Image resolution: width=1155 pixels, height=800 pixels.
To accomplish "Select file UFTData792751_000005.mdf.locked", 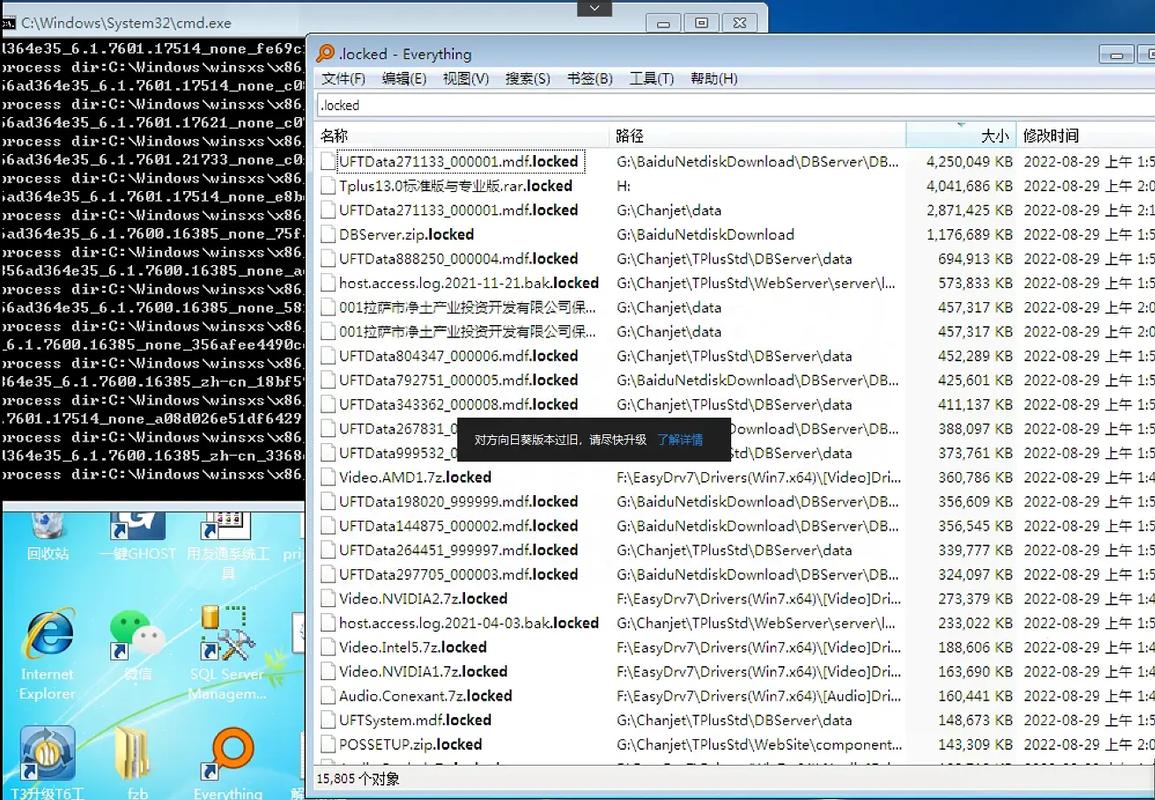I will (x=458, y=380).
